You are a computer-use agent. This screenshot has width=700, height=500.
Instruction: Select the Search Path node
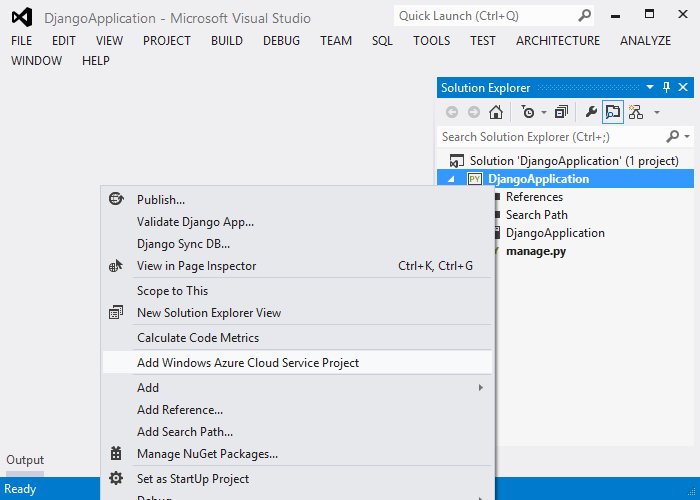537,215
